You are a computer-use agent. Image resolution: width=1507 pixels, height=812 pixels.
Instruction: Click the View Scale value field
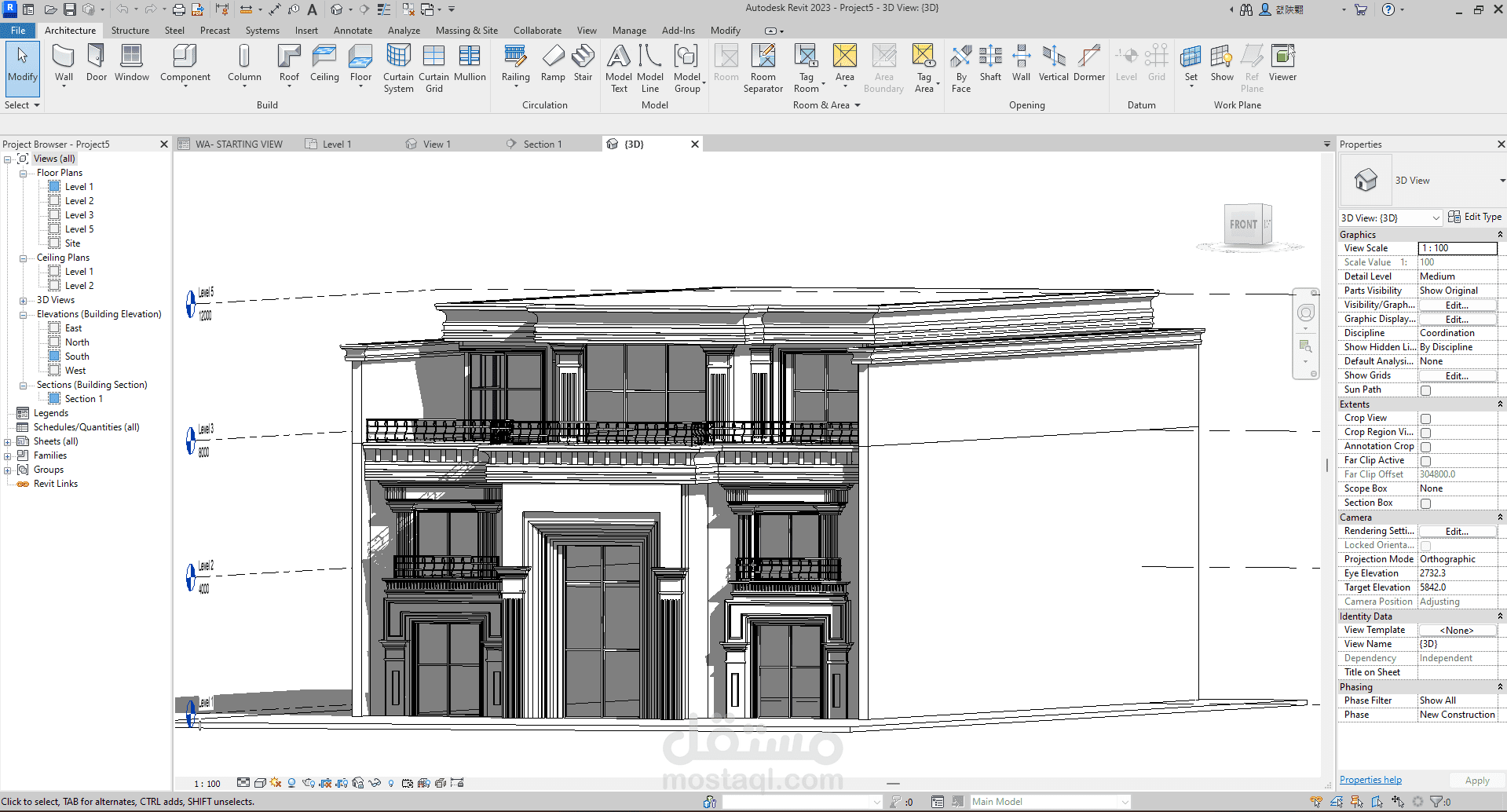coord(1458,248)
